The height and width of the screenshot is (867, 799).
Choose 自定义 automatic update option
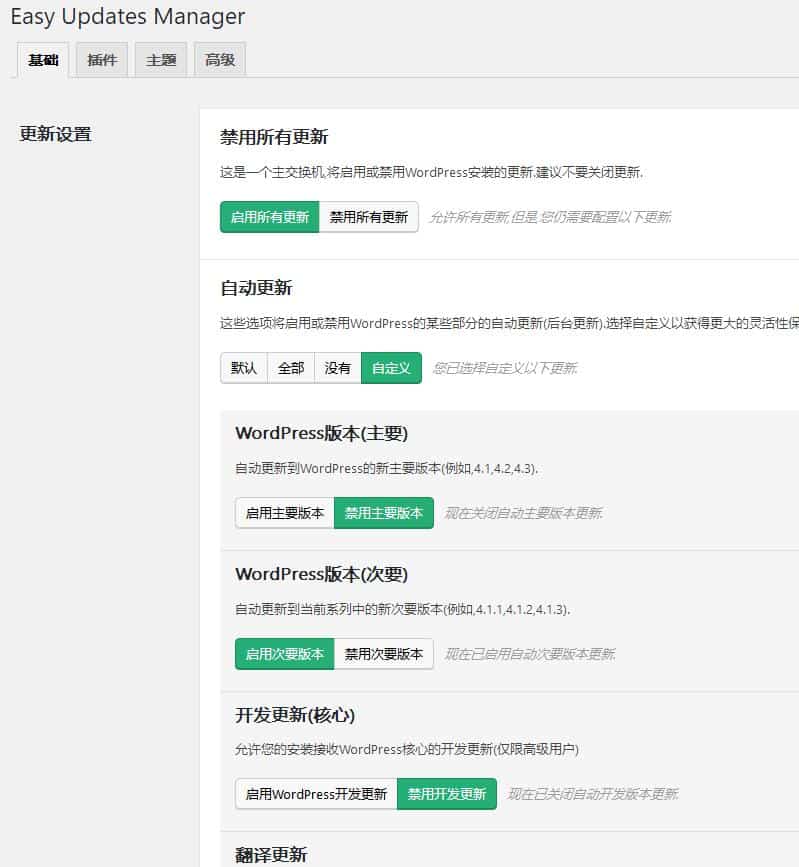click(391, 368)
